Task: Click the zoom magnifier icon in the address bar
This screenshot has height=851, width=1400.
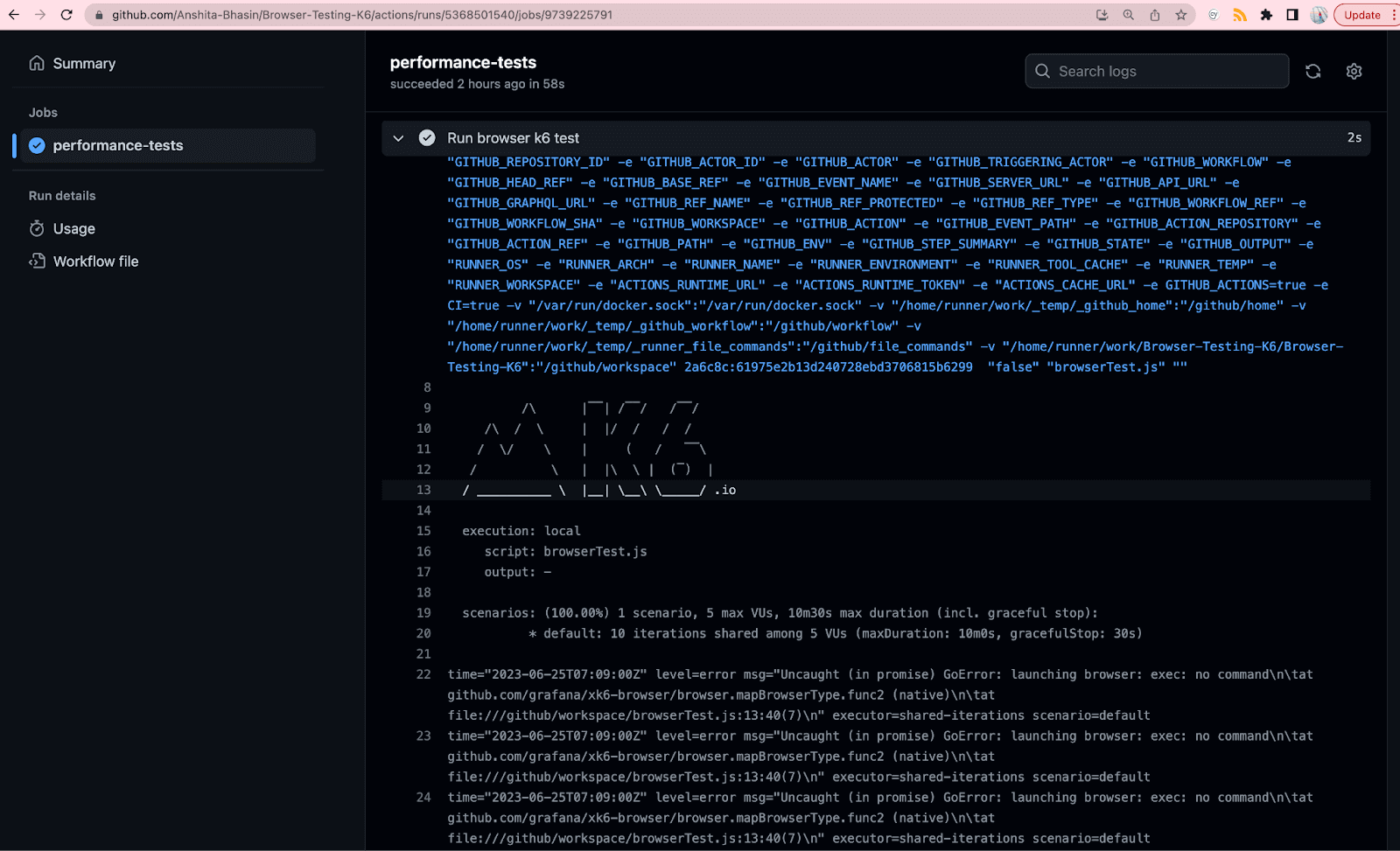Action: [x=1128, y=15]
